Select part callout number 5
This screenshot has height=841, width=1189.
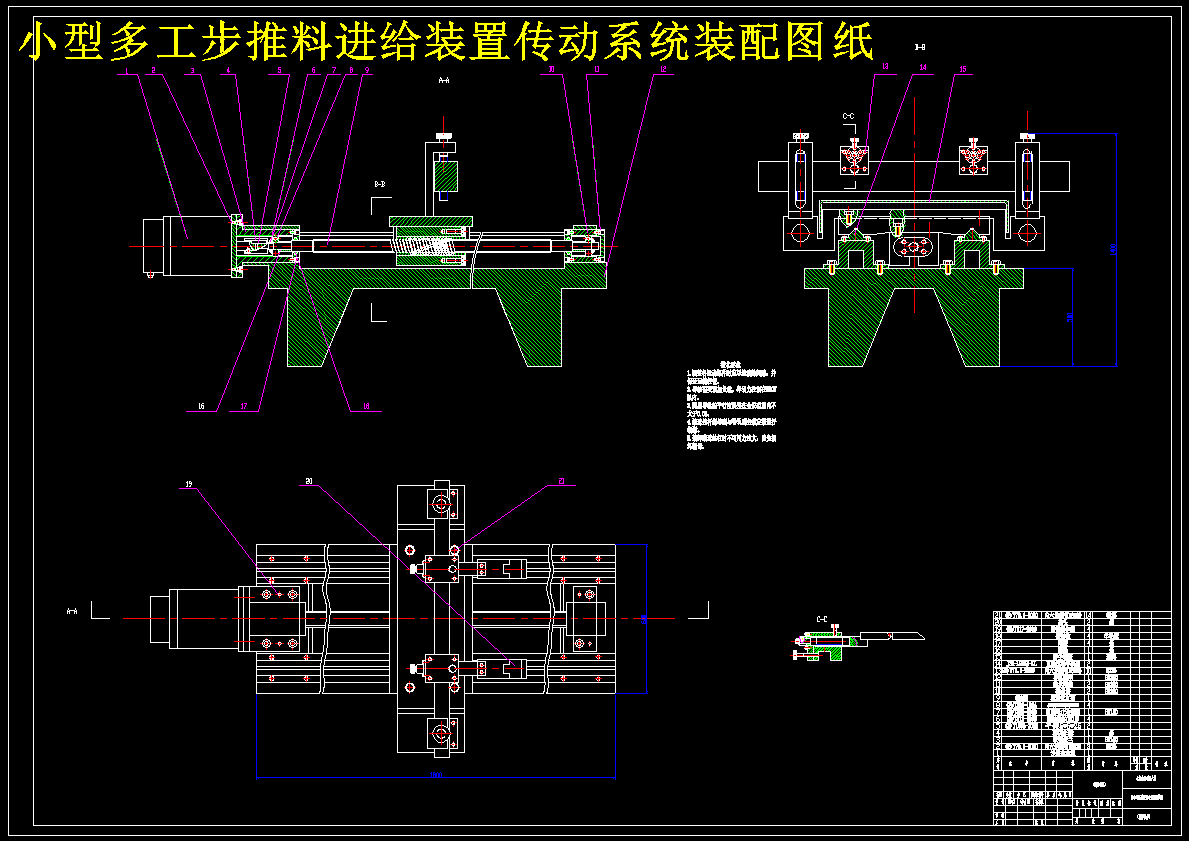click(280, 71)
